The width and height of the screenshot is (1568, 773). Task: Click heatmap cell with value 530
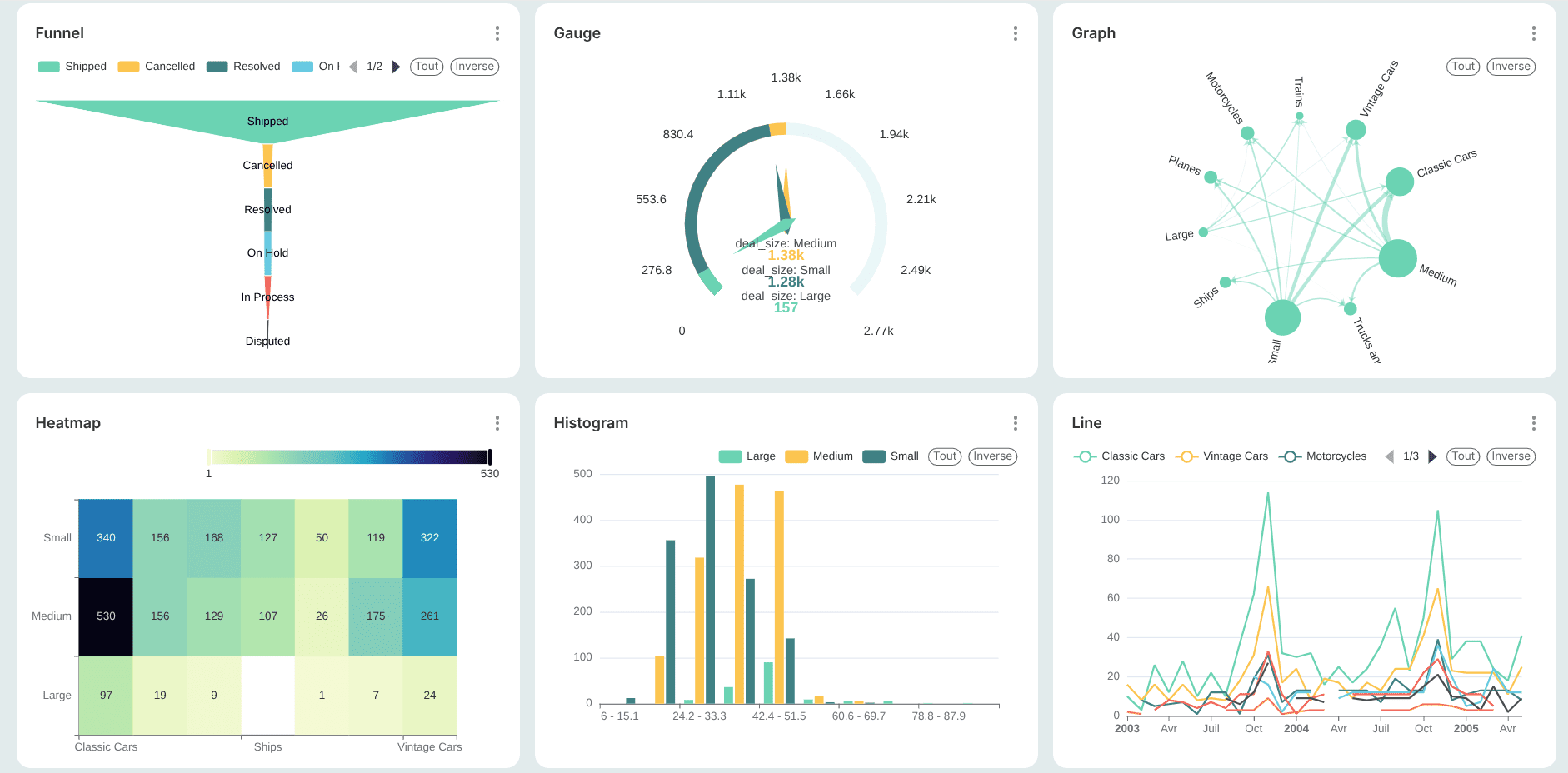point(106,616)
